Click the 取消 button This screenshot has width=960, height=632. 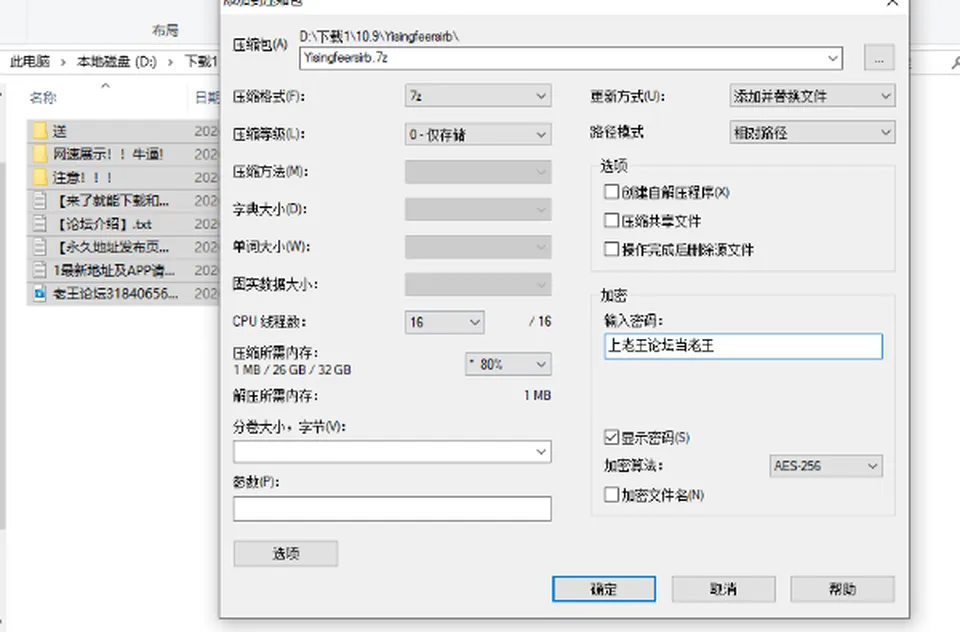(723, 589)
